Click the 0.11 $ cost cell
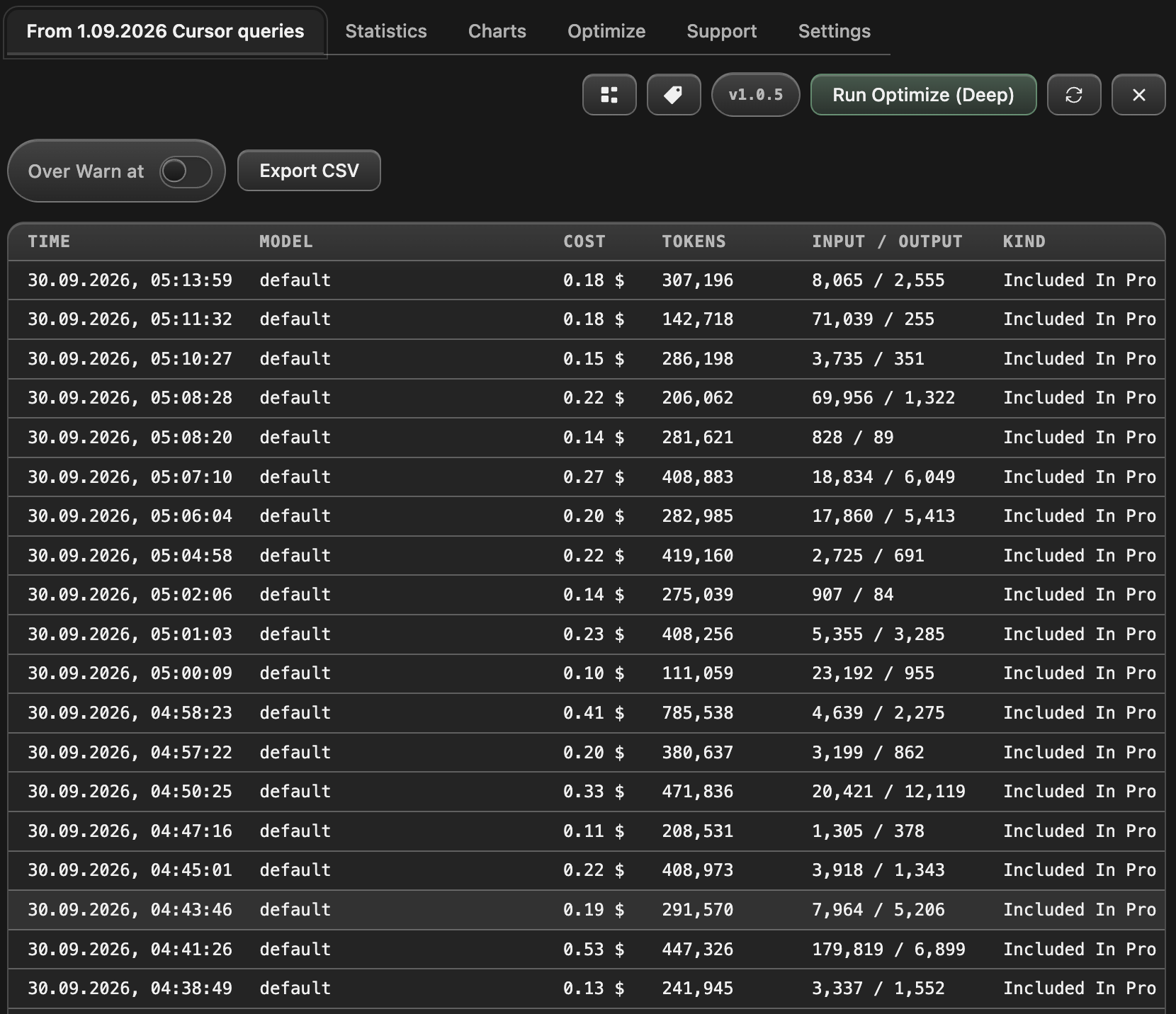Viewport: 1176px width, 1014px height. pos(594,831)
